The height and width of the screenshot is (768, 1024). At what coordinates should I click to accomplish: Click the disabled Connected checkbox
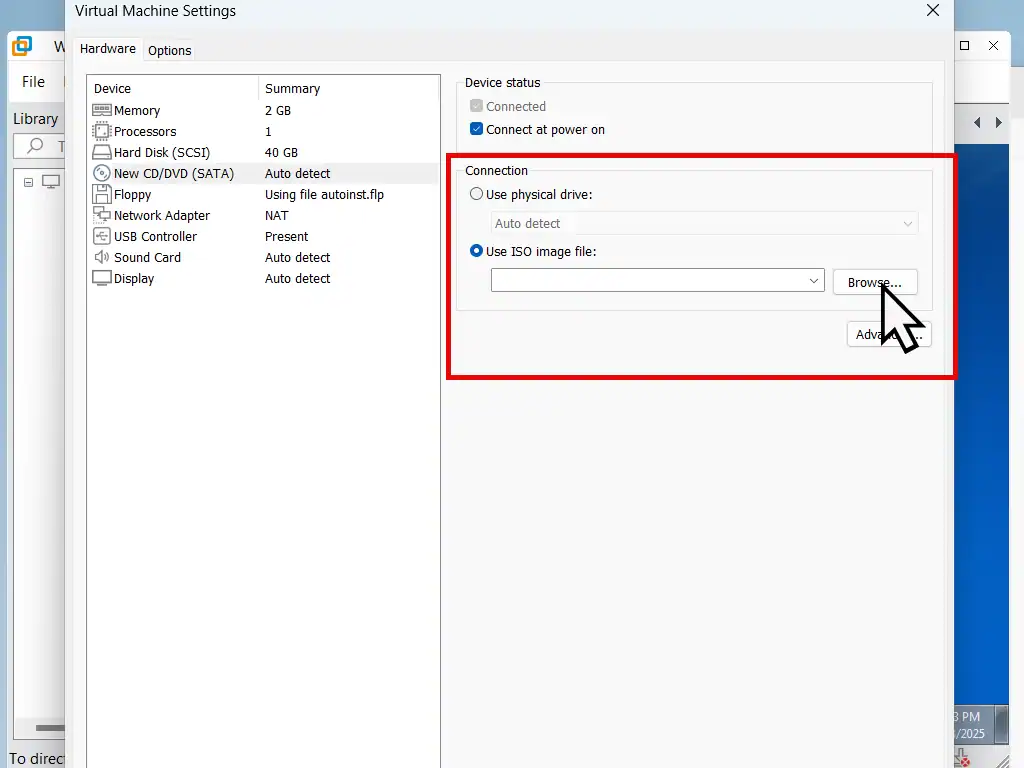pos(477,106)
